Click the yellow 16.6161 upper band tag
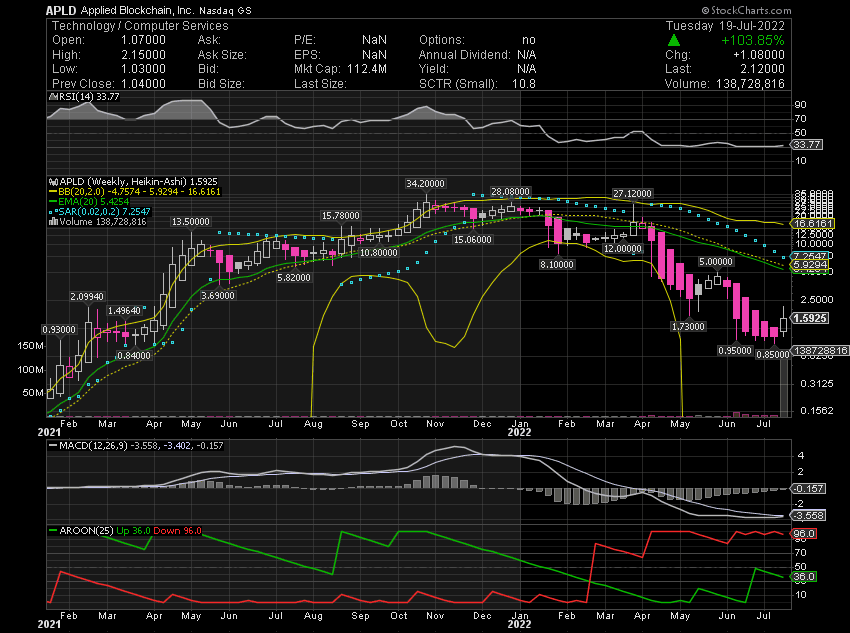The height and width of the screenshot is (633, 850). pos(813,223)
